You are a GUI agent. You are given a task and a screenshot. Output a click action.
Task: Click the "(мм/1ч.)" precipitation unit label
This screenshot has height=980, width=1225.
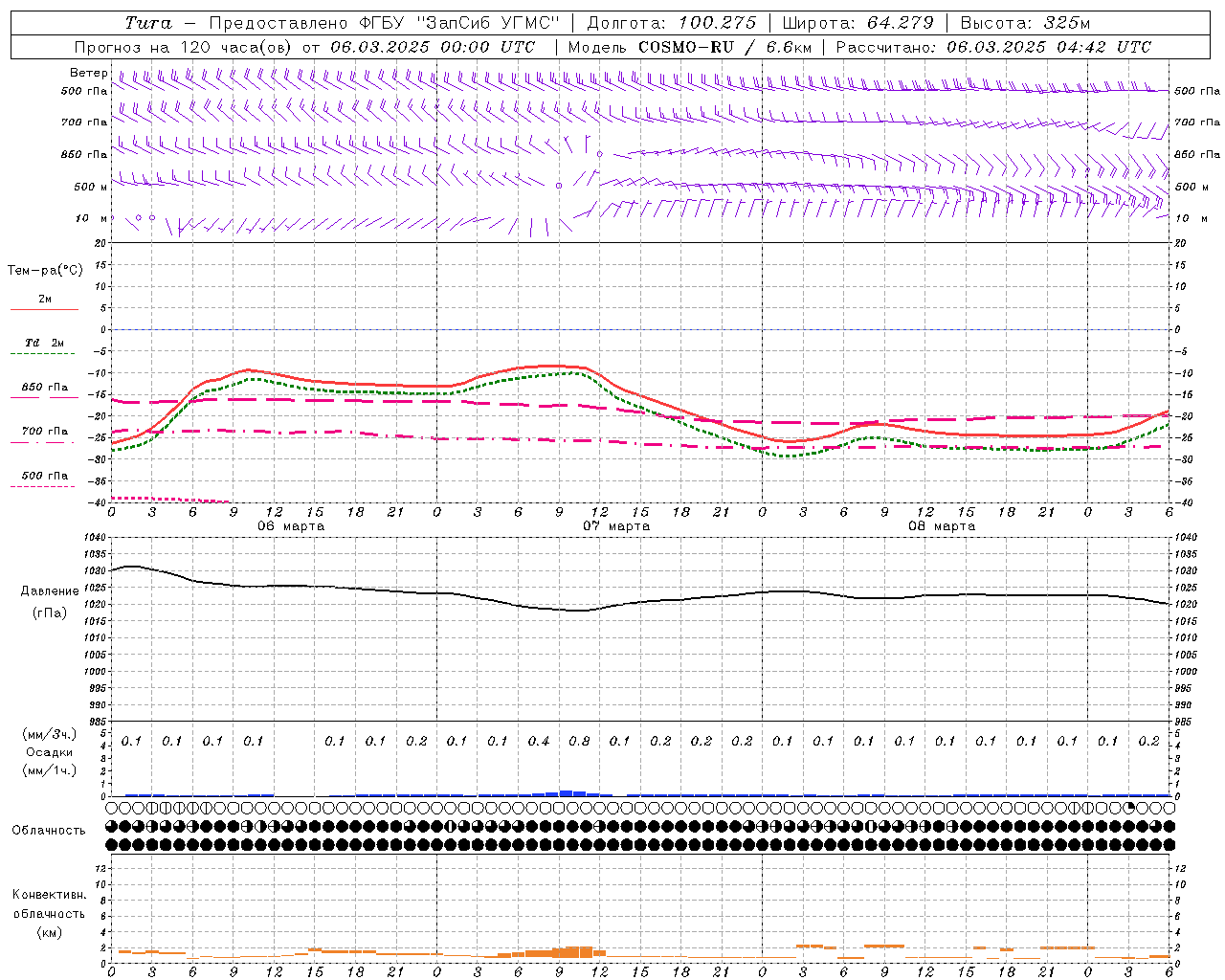50,770
